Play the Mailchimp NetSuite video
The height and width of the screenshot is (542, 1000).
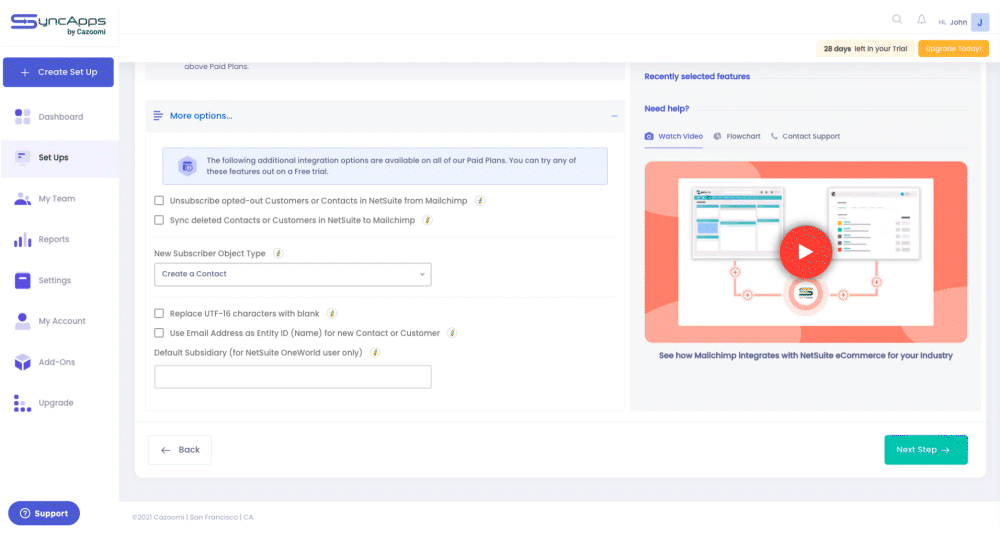(805, 252)
